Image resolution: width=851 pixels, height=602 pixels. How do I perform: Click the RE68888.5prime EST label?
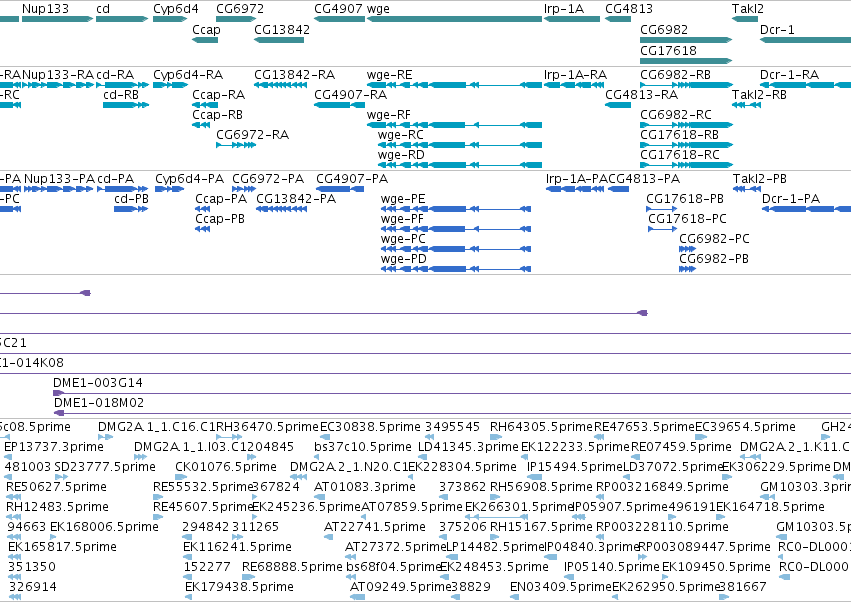tap(292, 567)
